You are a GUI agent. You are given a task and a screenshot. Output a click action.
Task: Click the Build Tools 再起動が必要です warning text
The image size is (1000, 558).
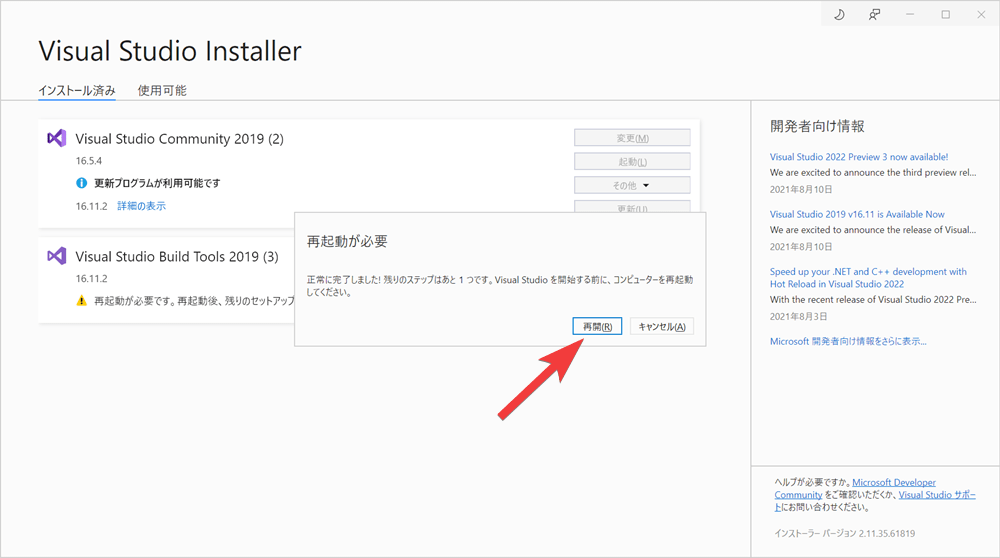[194, 300]
